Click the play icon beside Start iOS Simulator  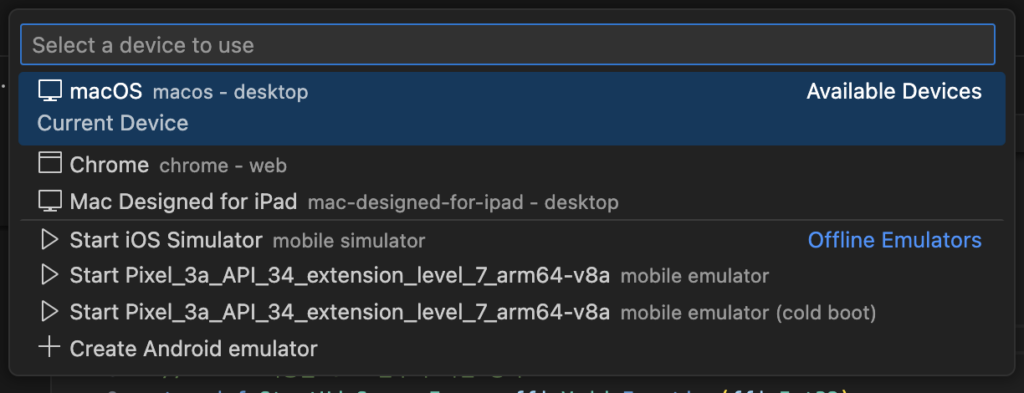[x=50, y=240]
